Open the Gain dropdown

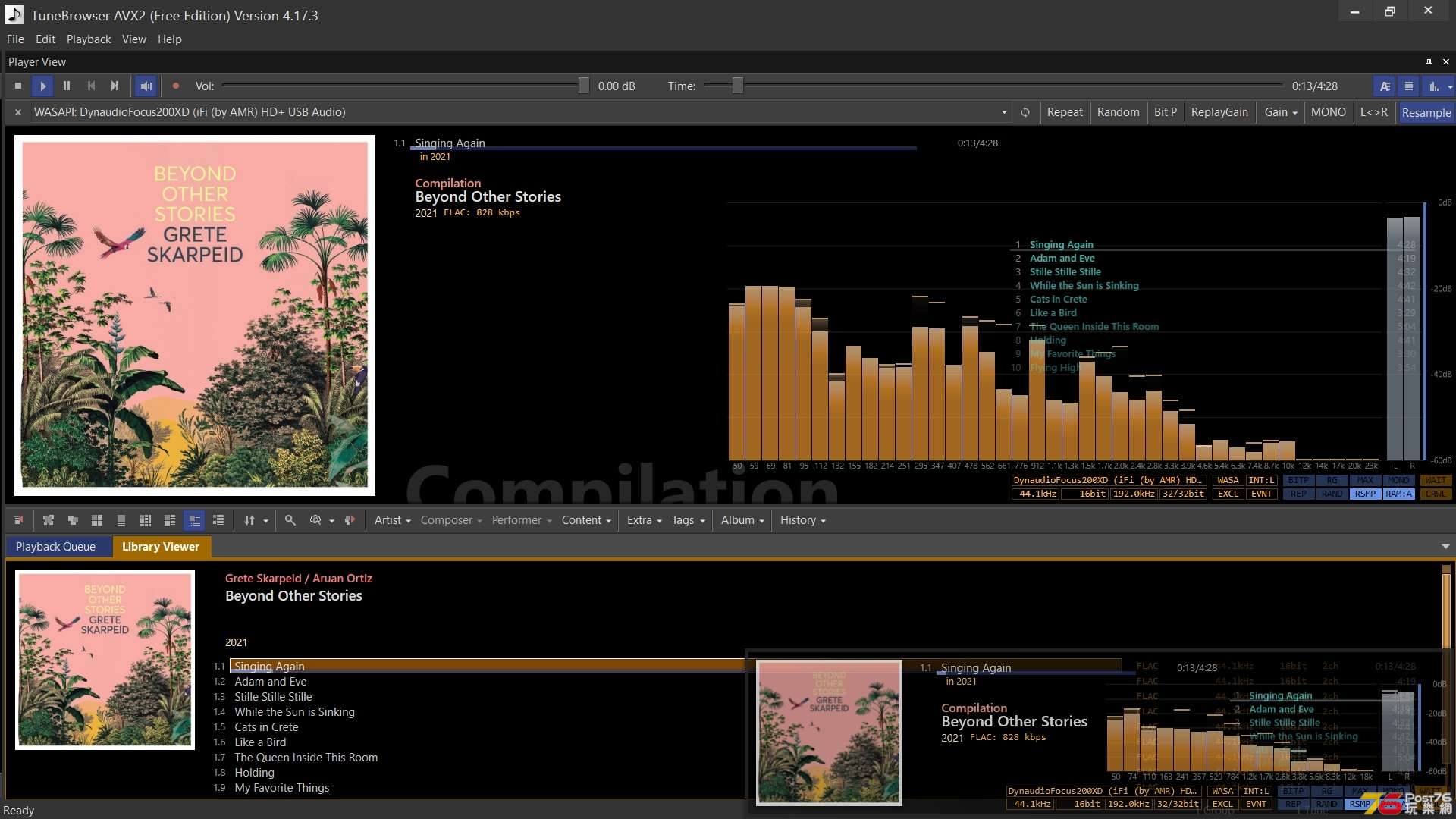1281,112
